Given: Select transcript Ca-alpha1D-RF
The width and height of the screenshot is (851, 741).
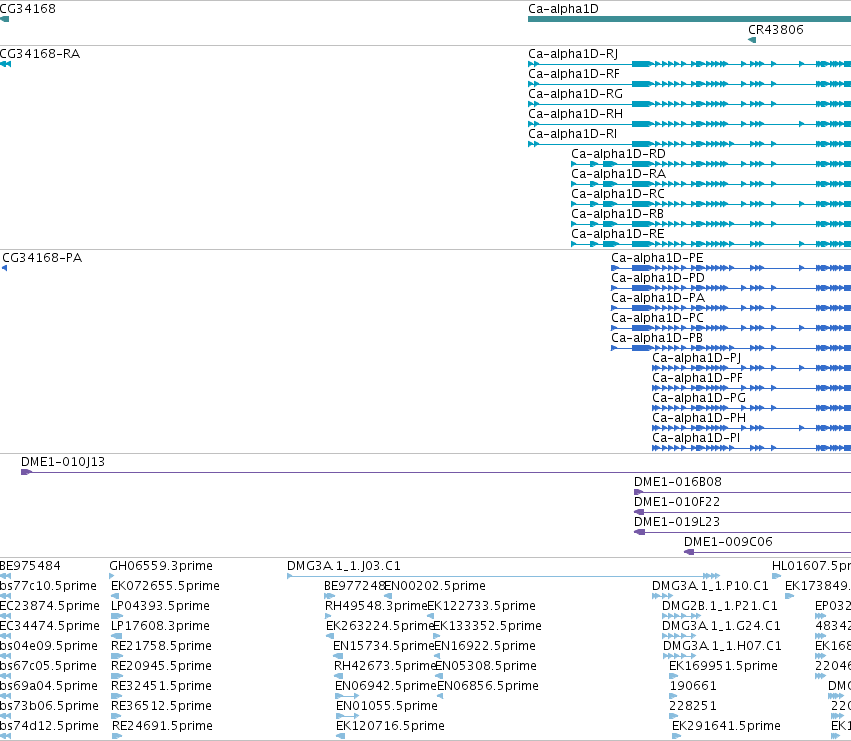Looking at the screenshot, I should [689, 84].
